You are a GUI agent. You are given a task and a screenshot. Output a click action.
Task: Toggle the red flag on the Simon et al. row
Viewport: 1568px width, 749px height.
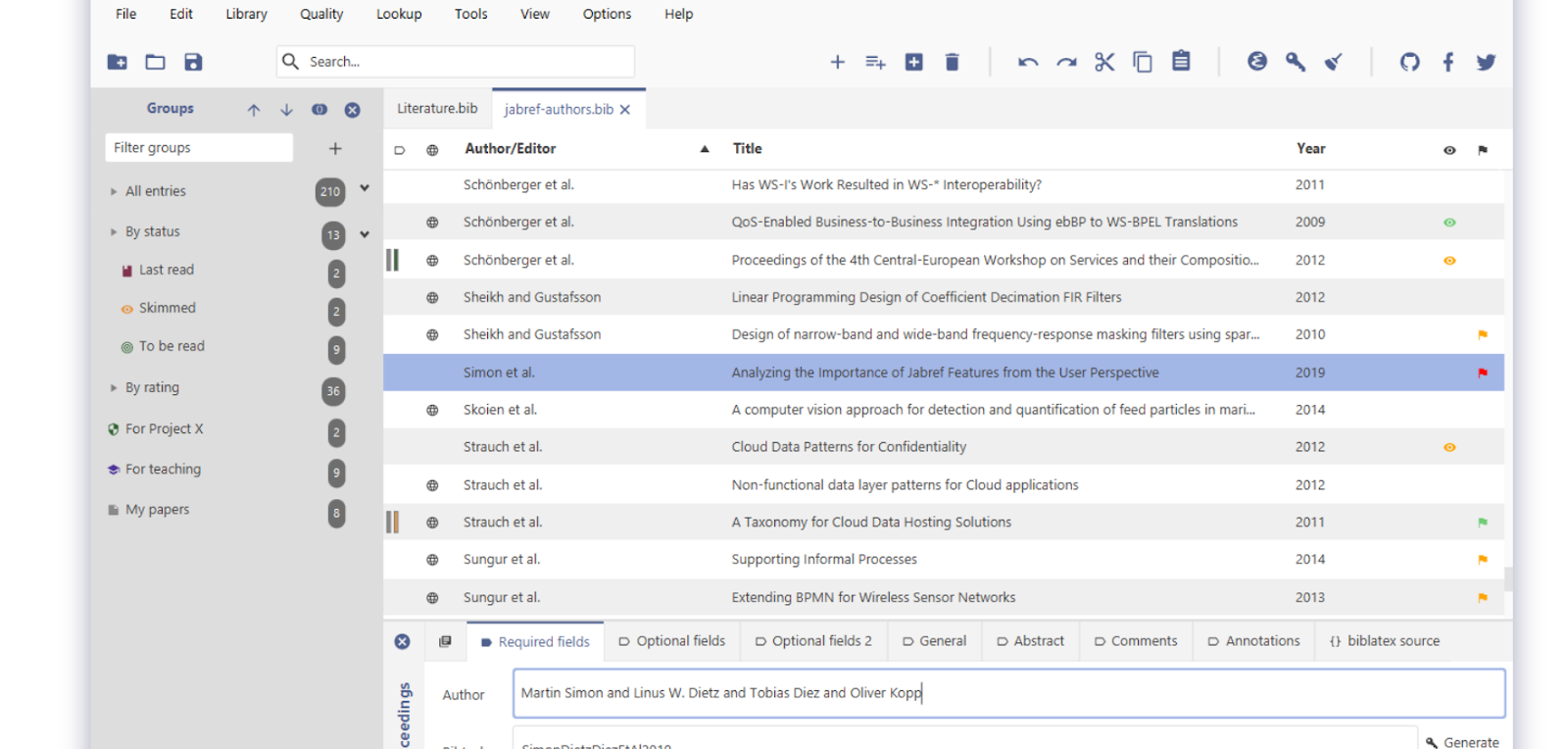(1482, 373)
